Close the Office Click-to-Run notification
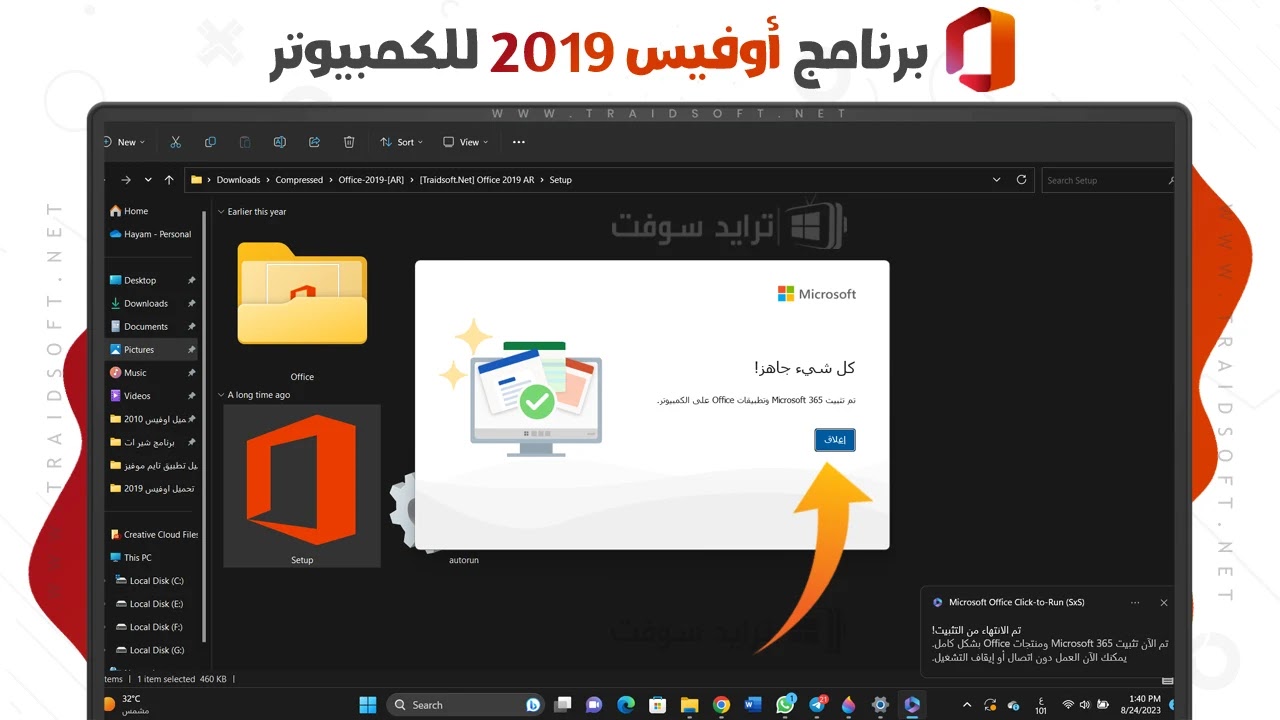 point(1163,603)
